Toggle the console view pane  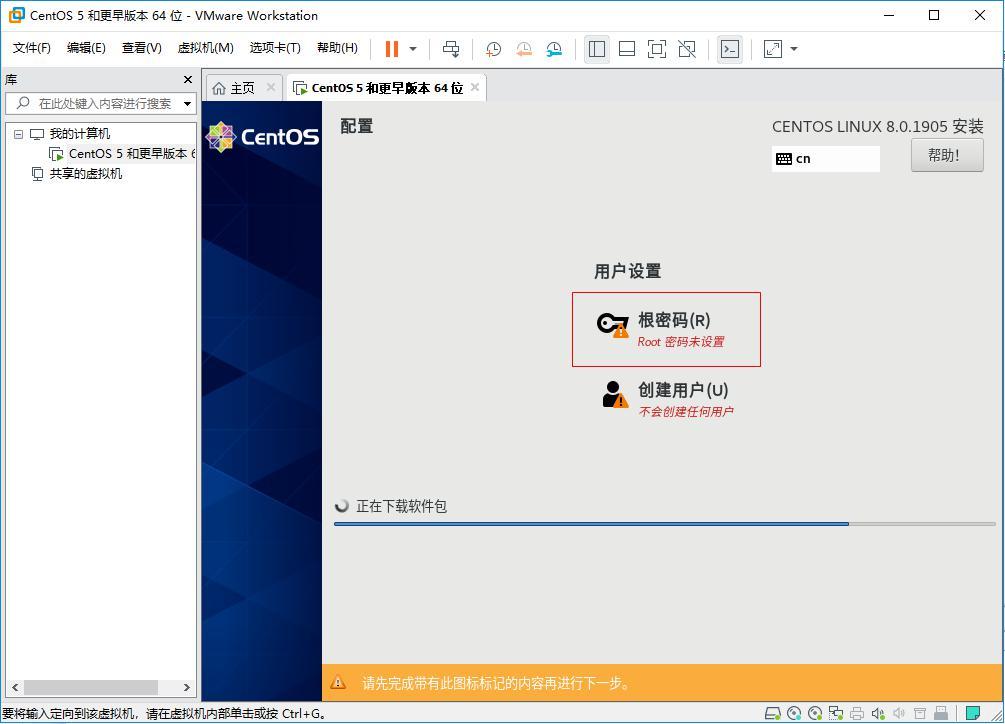(730, 48)
